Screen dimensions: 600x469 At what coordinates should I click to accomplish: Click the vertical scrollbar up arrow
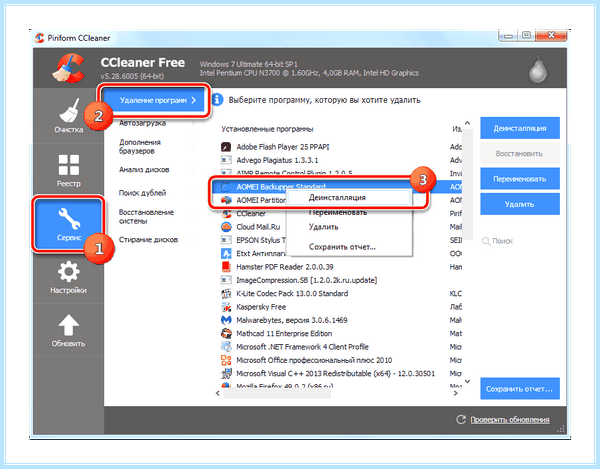pyautogui.click(x=467, y=123)
